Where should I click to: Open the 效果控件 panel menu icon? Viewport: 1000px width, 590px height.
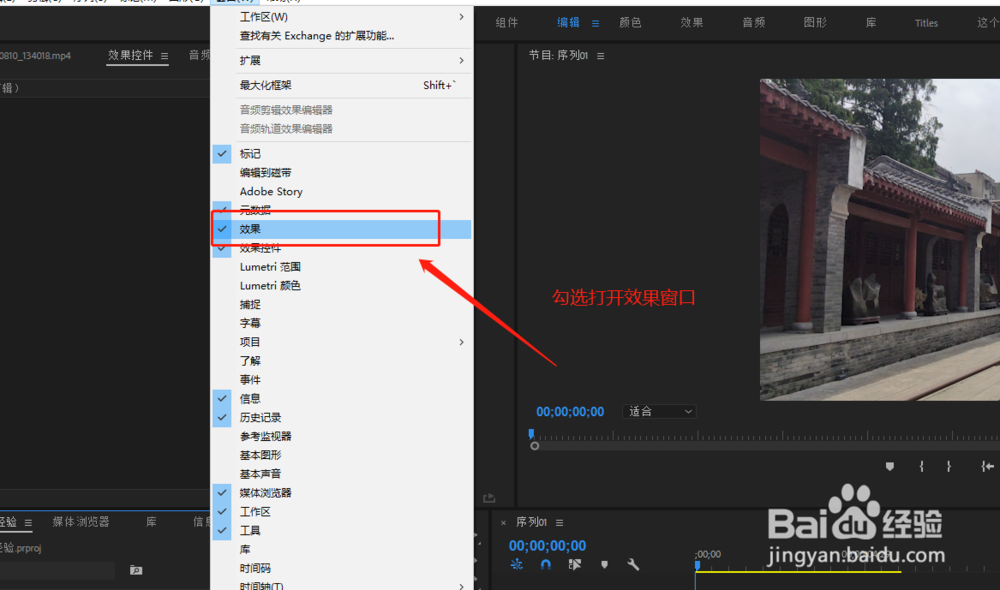coord(165,56)
